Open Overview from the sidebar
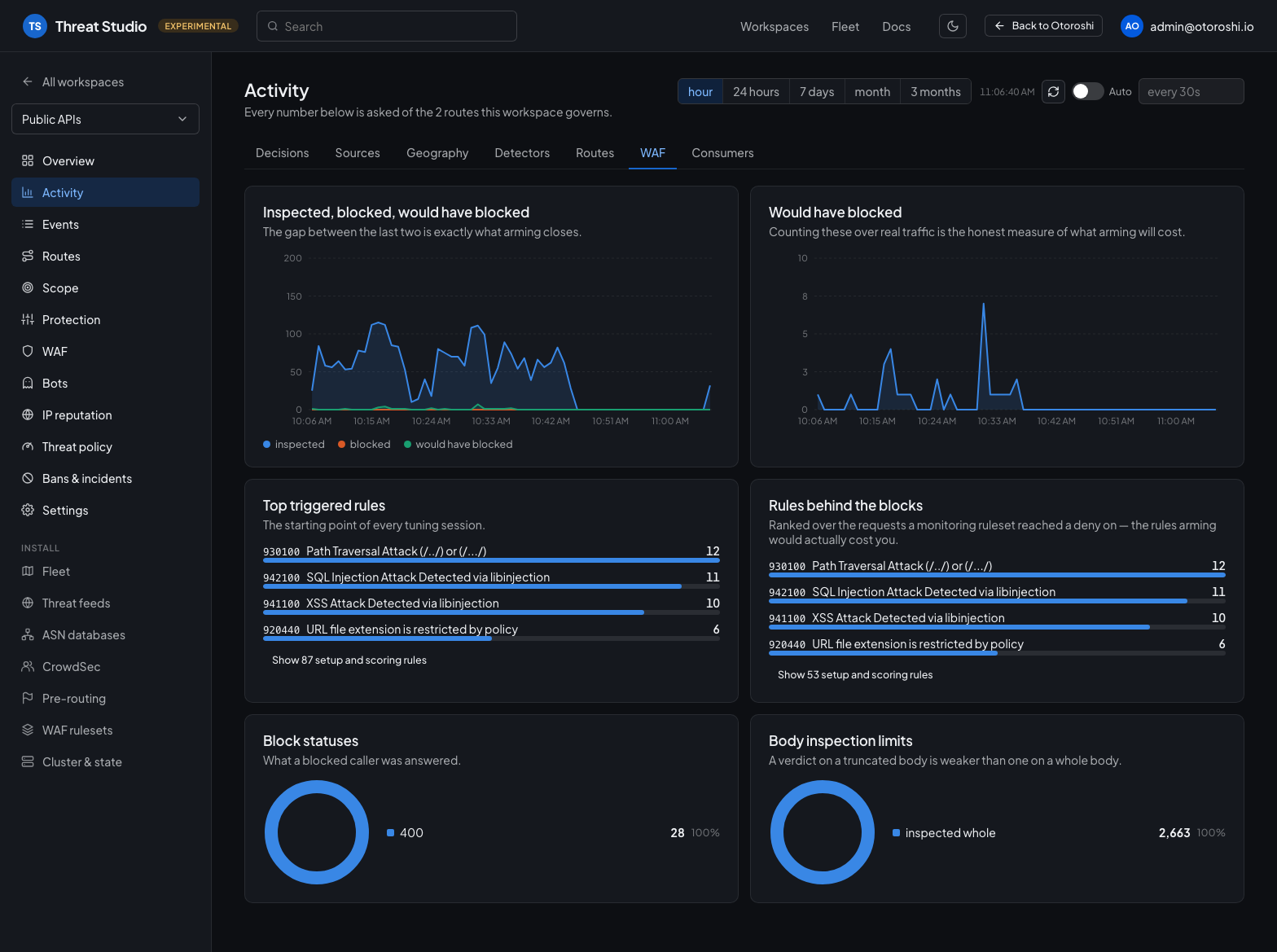Image resolution: width=1277 pixels, height=952 pixels. point(105,160)
